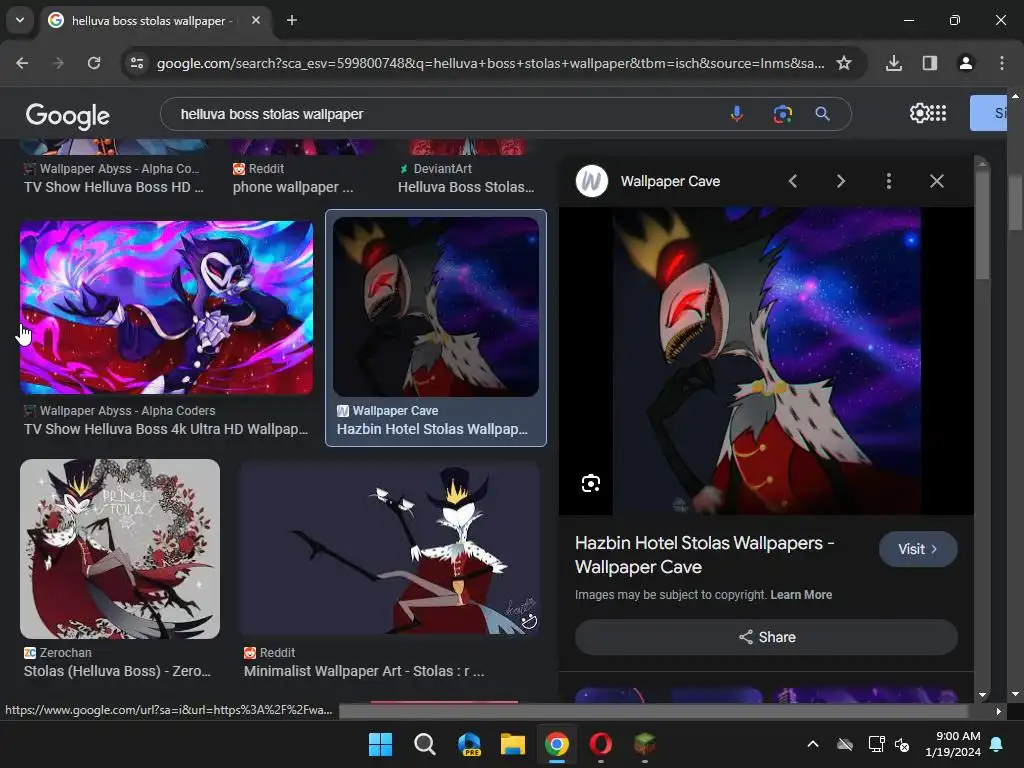Open Minecraft from the taskbar
The height and width of the screenshot is (768, 1024).
[645, 744]
